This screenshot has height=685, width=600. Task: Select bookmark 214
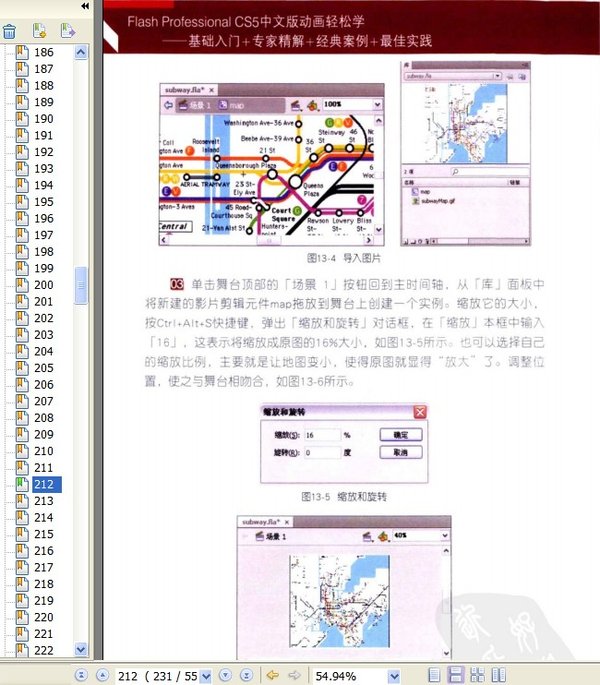tap(44, 517)
